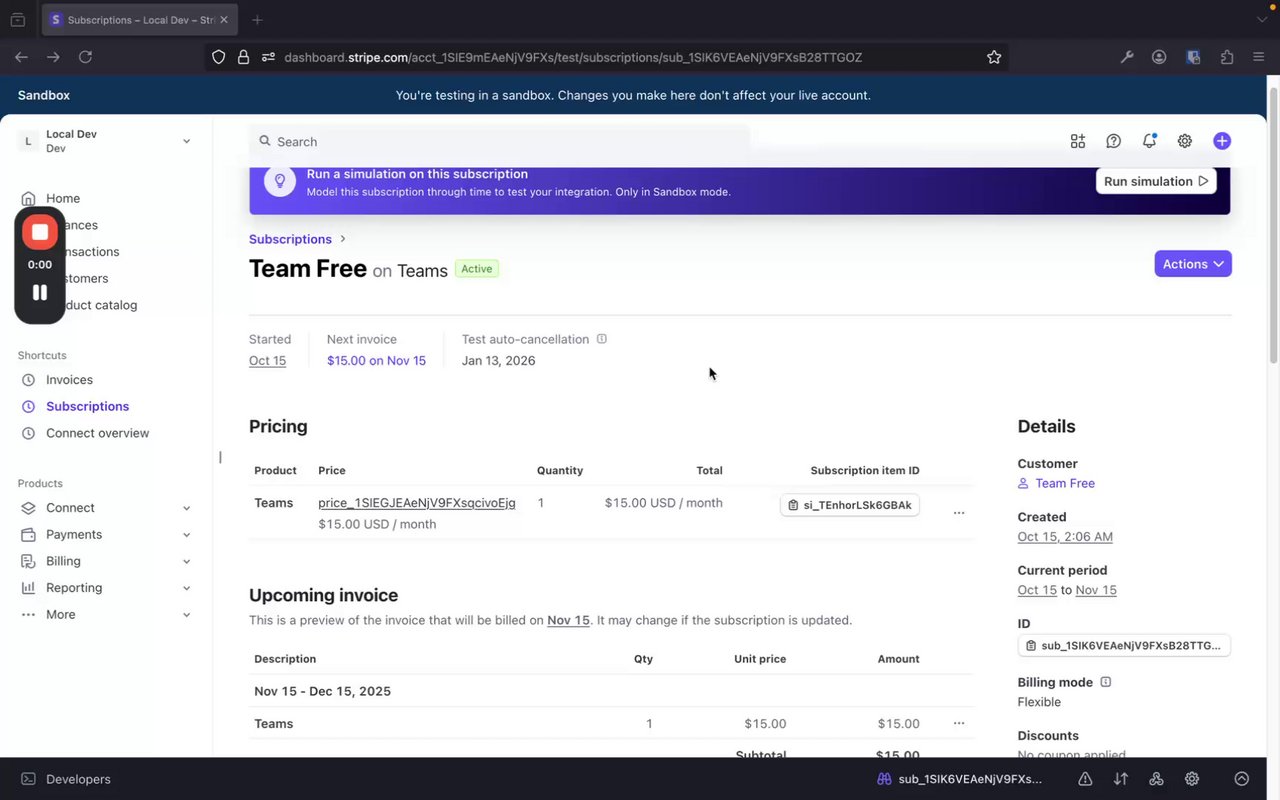Click the purple plus create button
1280x800 pixels.
[1222, 141]
